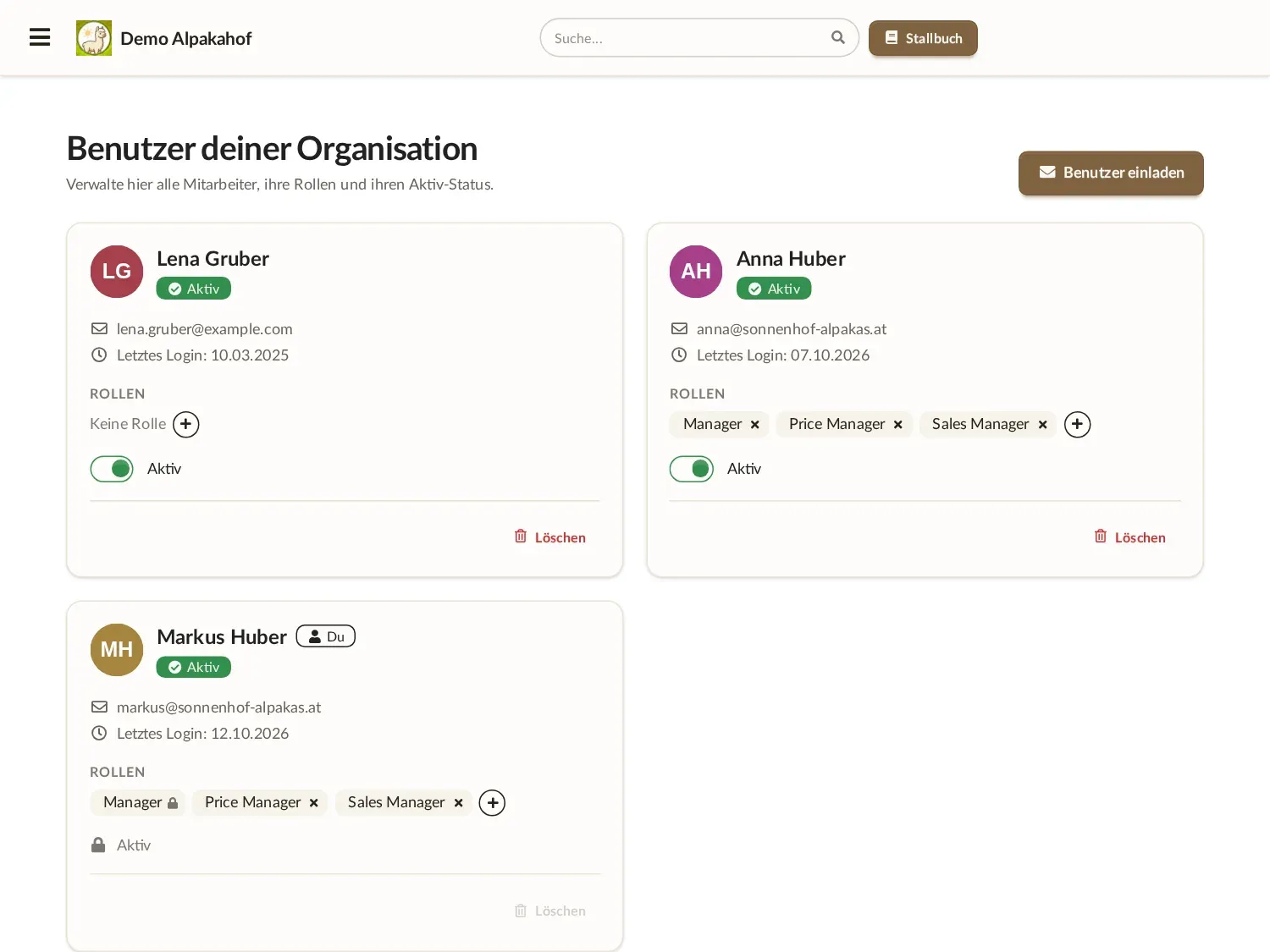Click the MH avatar of Markus Huber
Image resolution: width=1270 pixels, height=952 pixels.
tap(117, 650)
